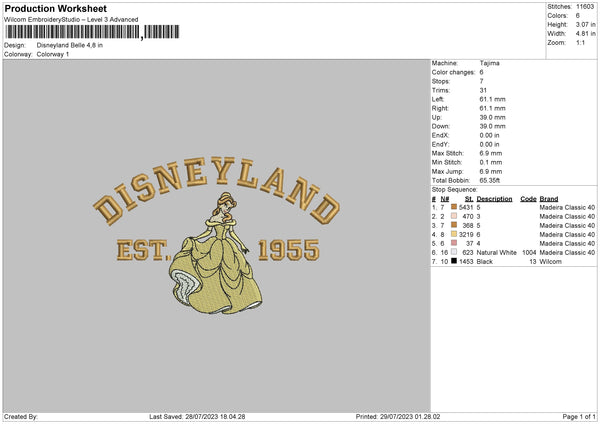This screenshot has width=600, height=424.
Task: Select the Total Bobbin value 65.35ft
Action: [490, 180]
